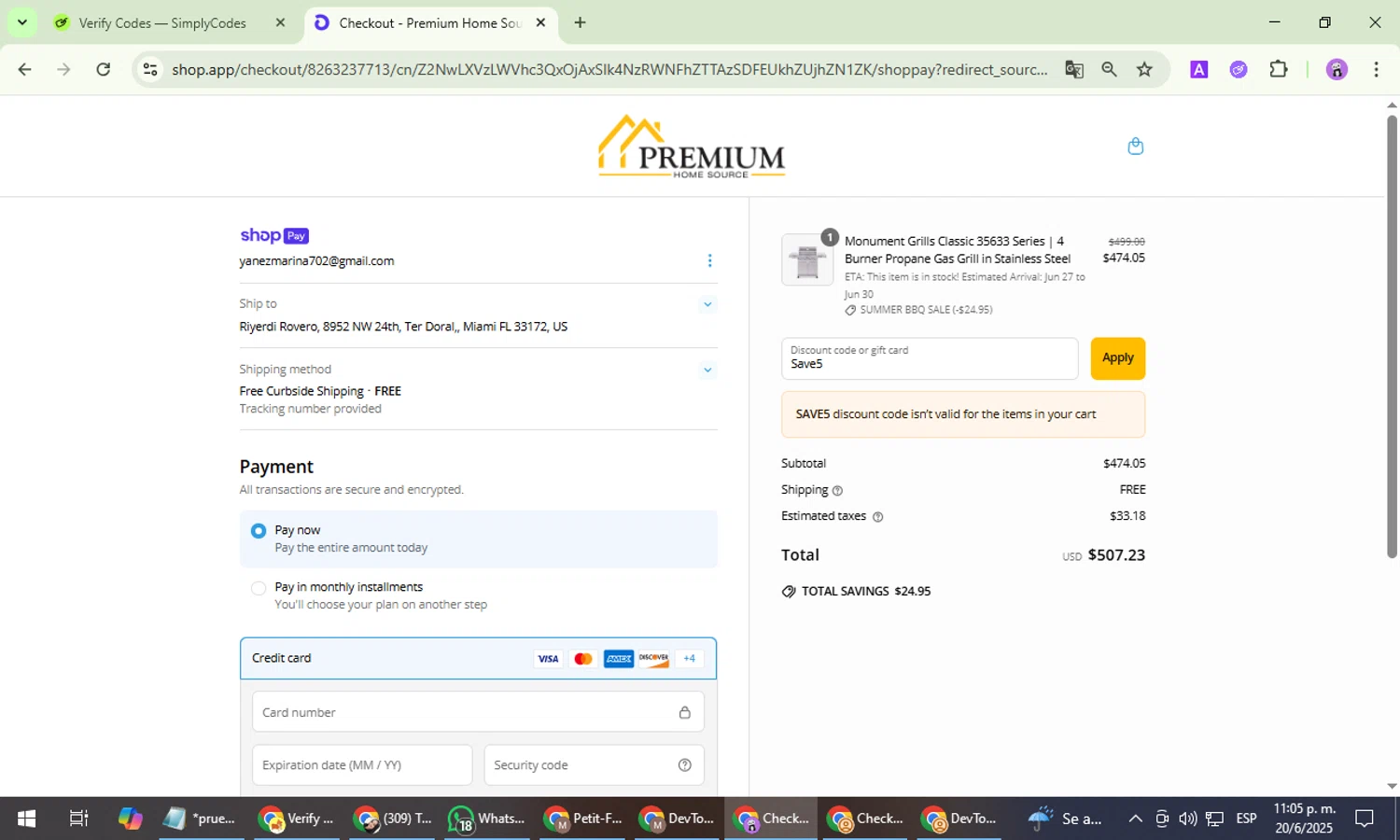Click the Security code field
Screen dimensions: 1400x840
pyautogui.click(x=594, y=765)
